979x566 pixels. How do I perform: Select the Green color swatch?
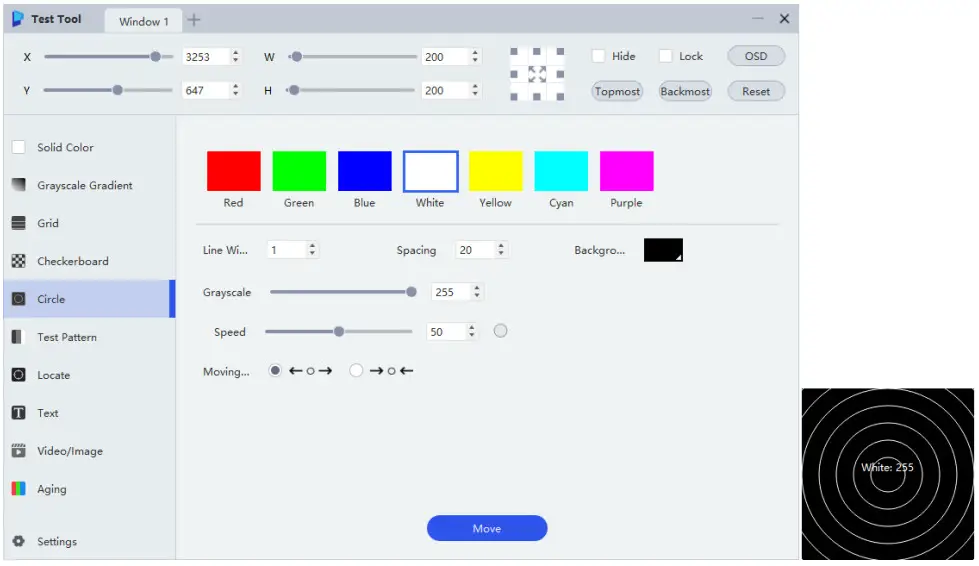299,170
